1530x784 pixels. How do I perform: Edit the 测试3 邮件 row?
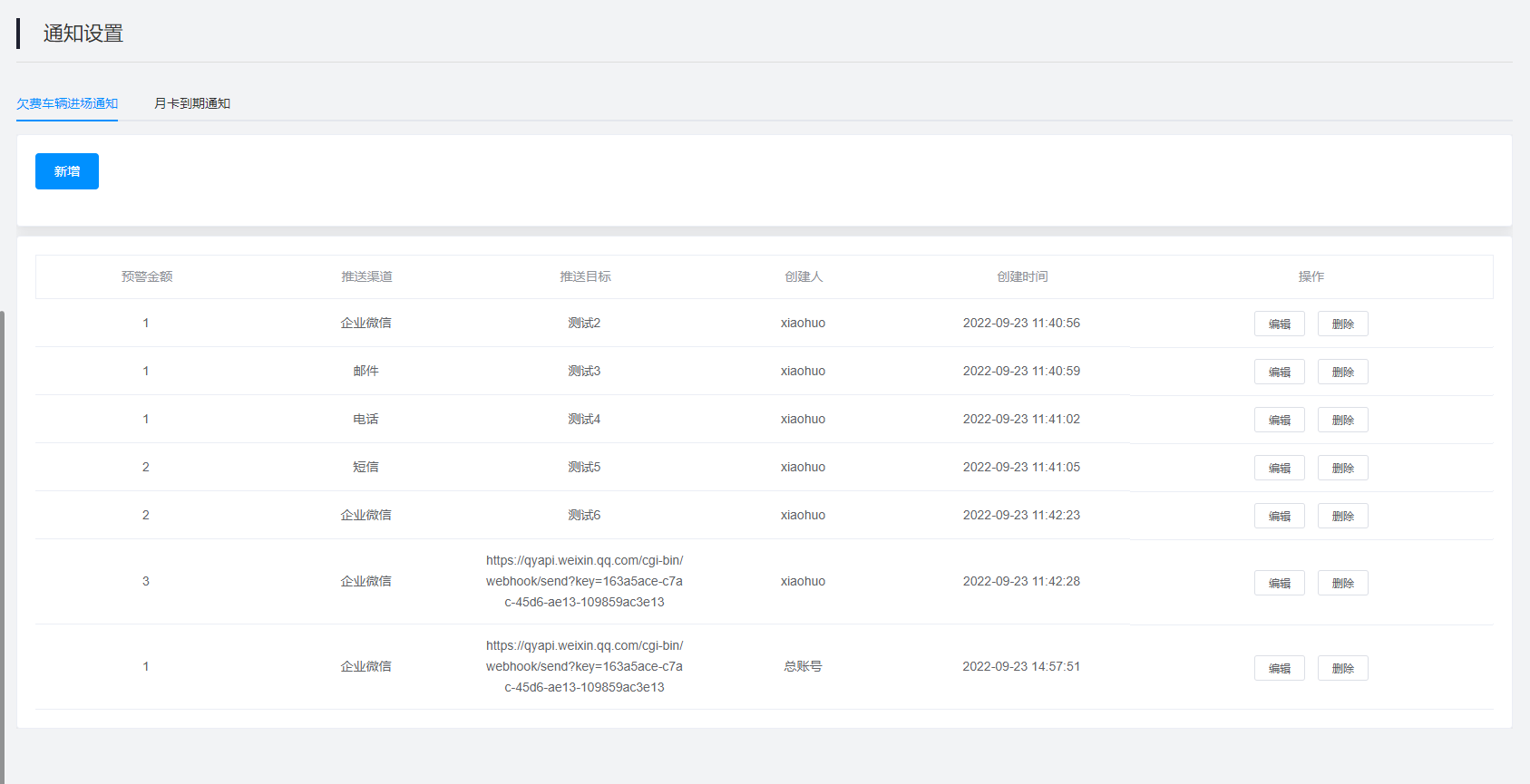click(1279, 372)
